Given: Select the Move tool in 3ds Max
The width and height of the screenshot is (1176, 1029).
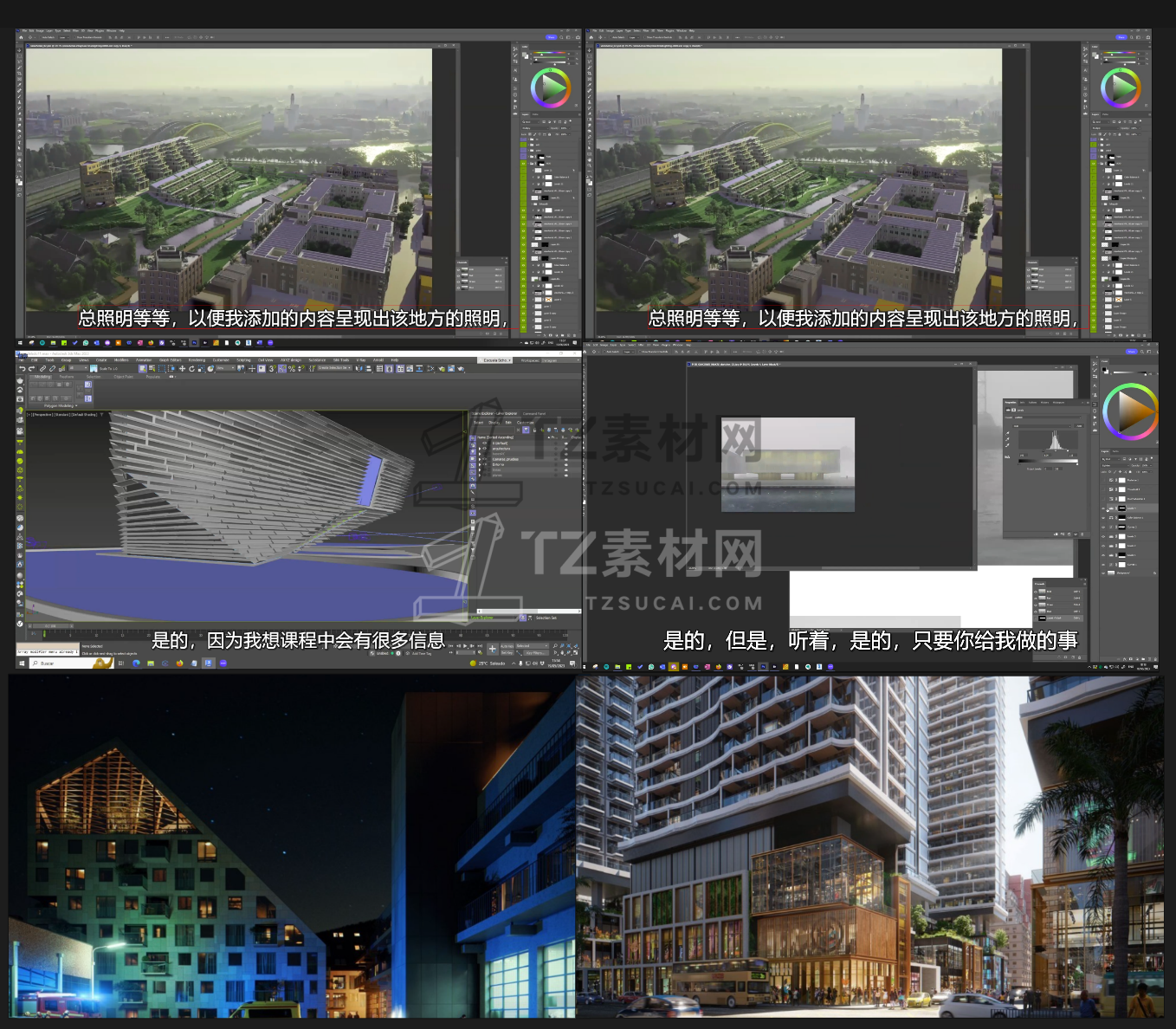Looking at the screenshot, I should pos(182,369).
